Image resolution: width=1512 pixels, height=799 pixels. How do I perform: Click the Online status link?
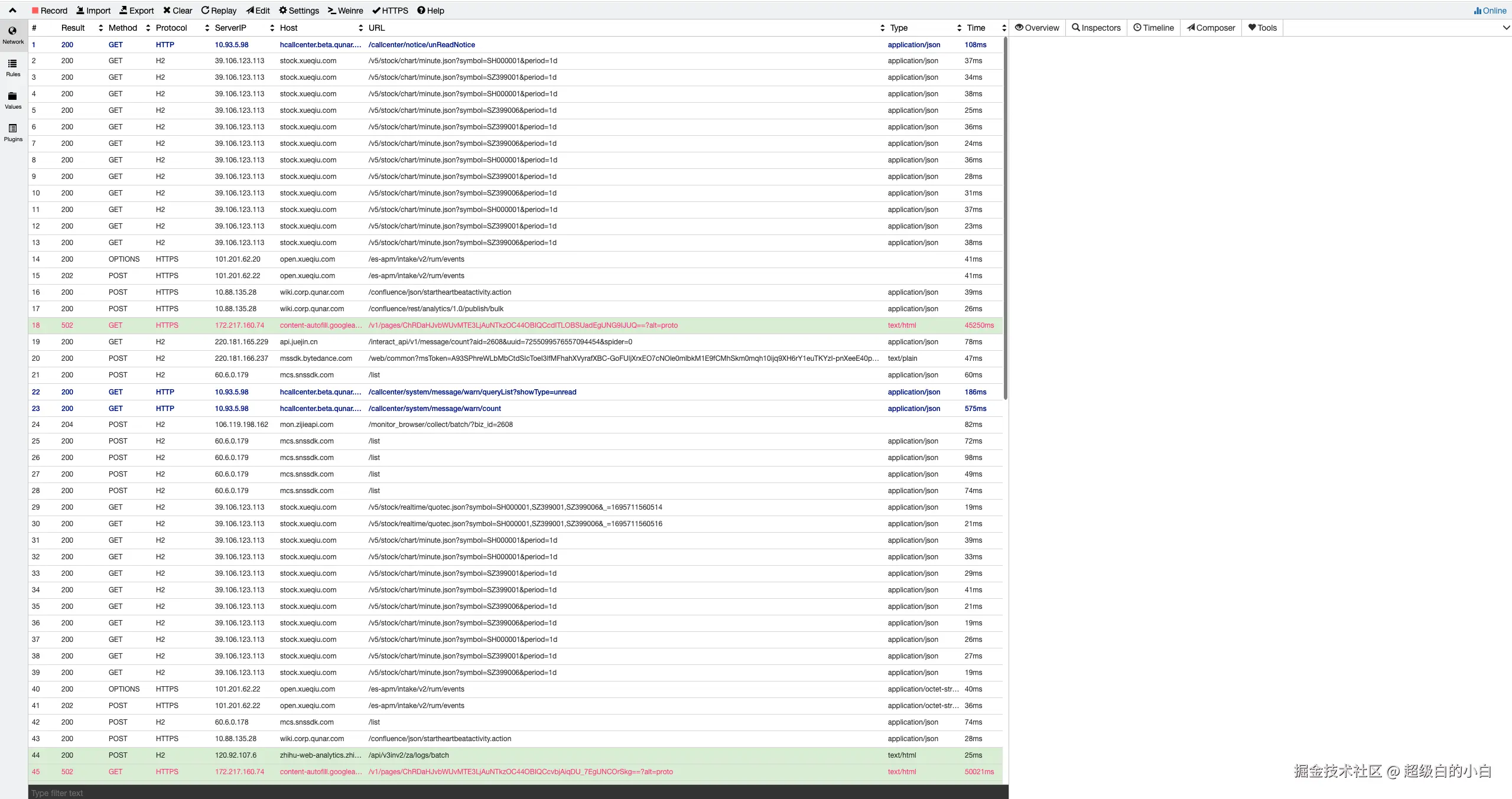(1490, 10)
